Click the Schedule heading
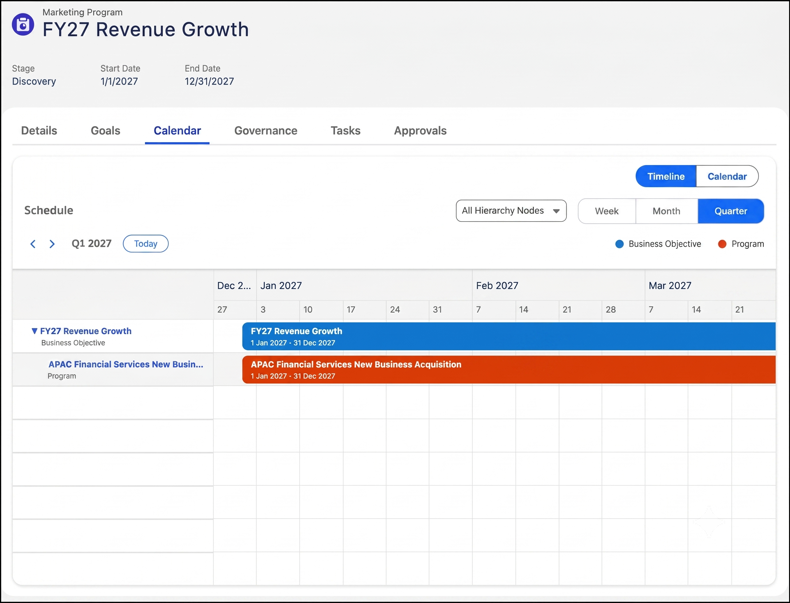 (48, 210)
